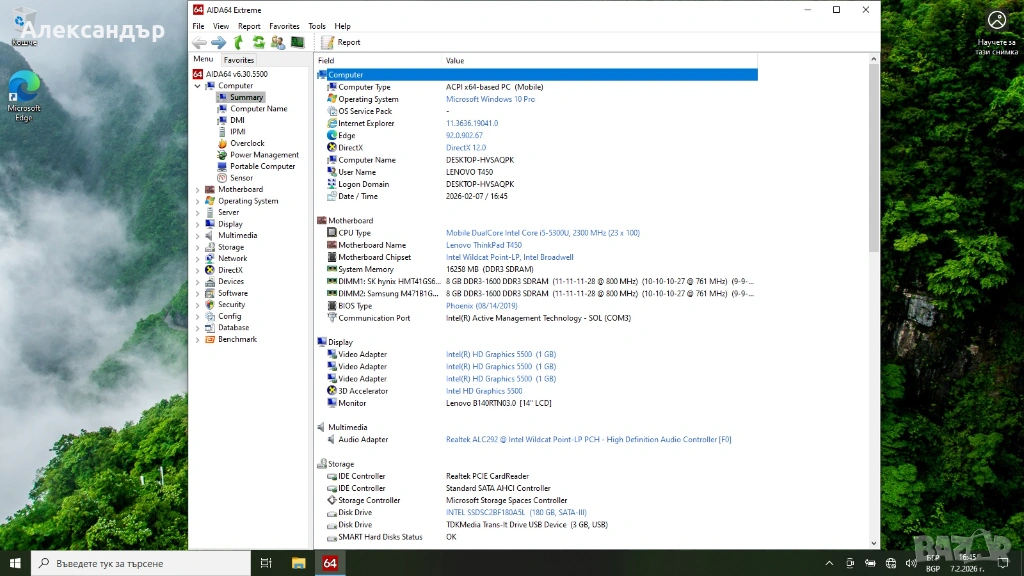Image resolution: width=1024 pixels, height=576 pixels.
Task: Click the users icon in the toolbar
Action: [x=277, y=42]
